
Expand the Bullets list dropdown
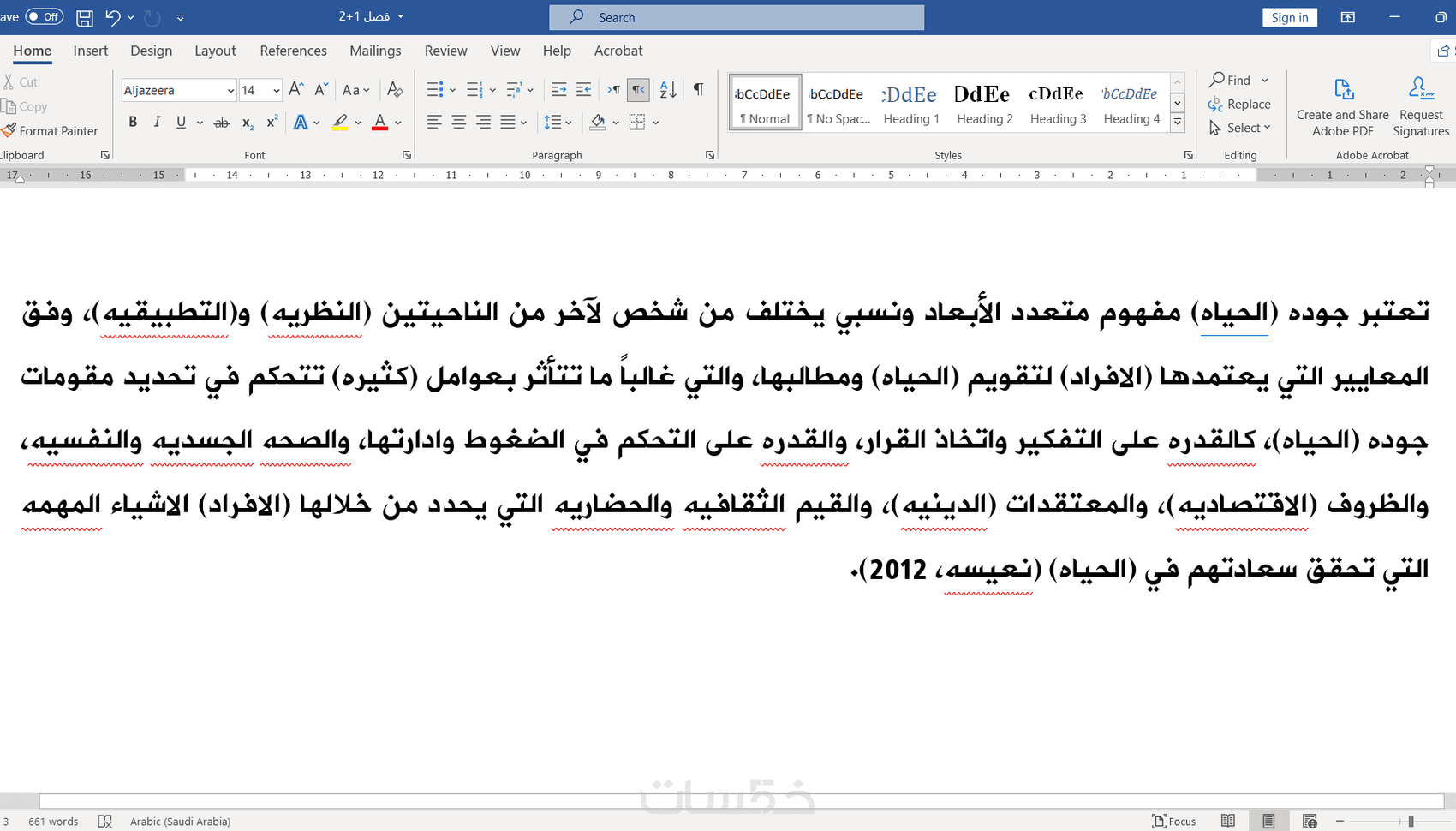pos(453,90)
